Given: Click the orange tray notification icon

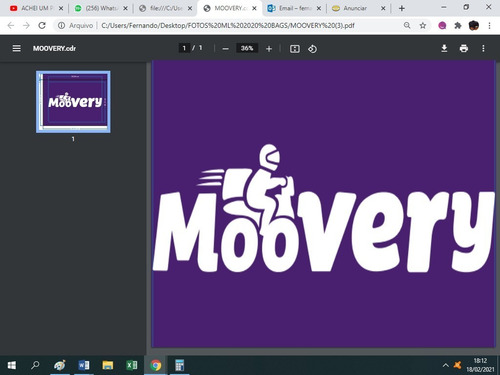Looking at the screenshot, I should 458,365.
